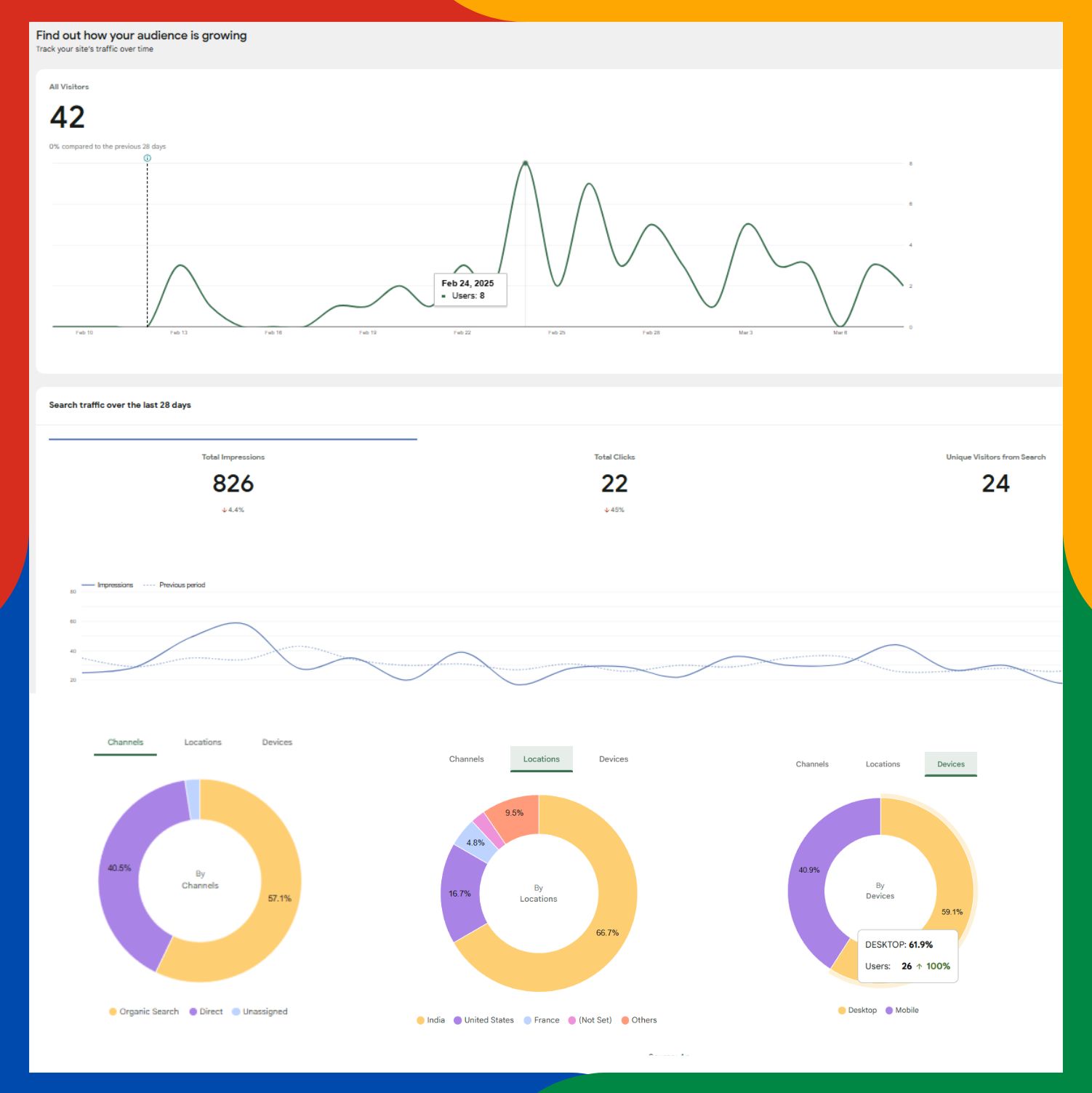The width and height of the screenshot is (1092, 1093).
Task: Click the info marker icon above the visitors chart
Action: pos(148,158)
